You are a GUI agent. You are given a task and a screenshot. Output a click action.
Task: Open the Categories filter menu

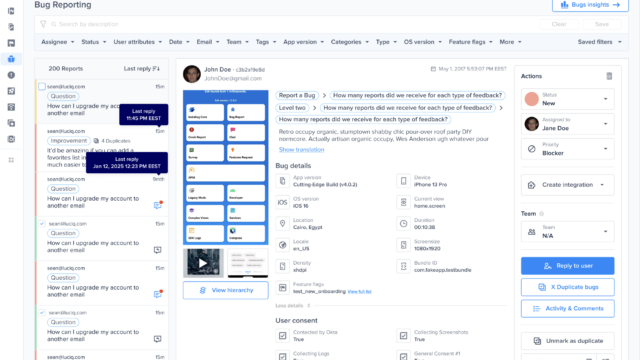(x=350, y=42)
